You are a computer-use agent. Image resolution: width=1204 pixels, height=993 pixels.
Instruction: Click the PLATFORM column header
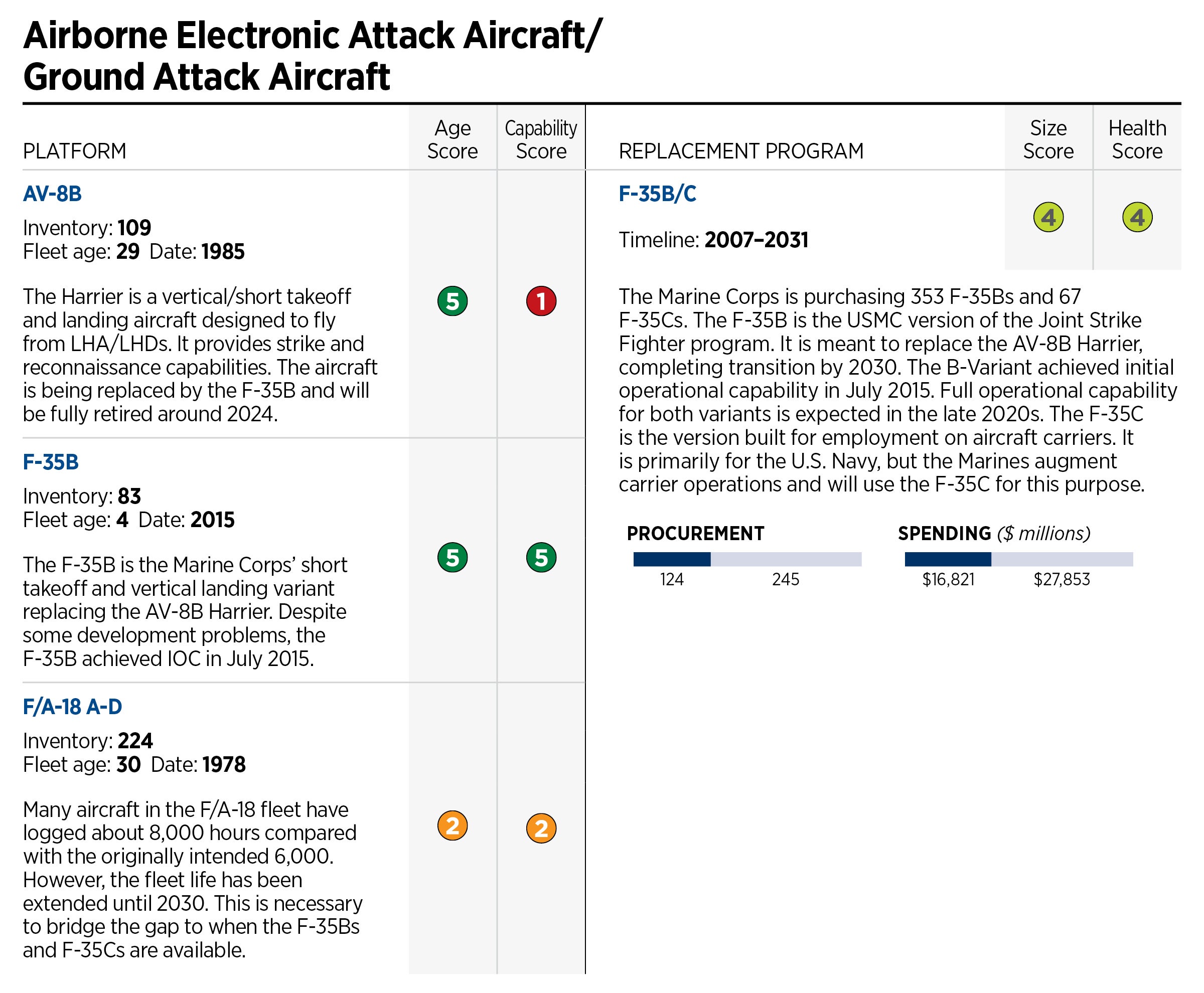pos(74,151)
